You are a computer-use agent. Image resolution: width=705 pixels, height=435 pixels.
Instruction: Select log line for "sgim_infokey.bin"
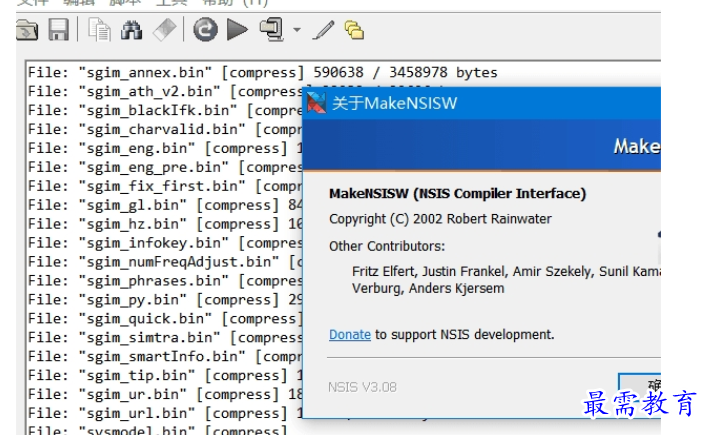click(165, 243)
